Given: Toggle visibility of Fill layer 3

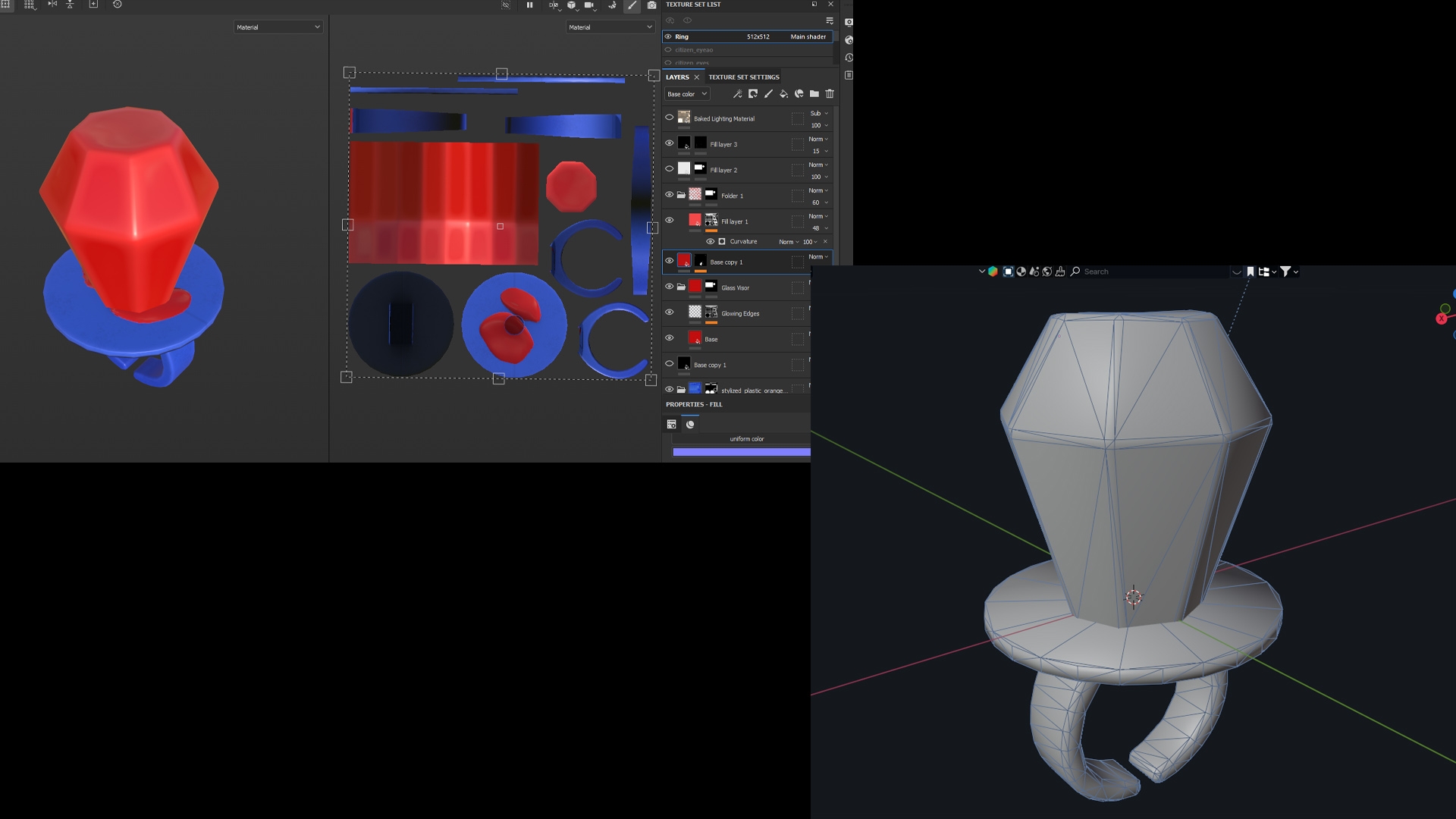Looking at the screenshot, I should pos(669,143).
